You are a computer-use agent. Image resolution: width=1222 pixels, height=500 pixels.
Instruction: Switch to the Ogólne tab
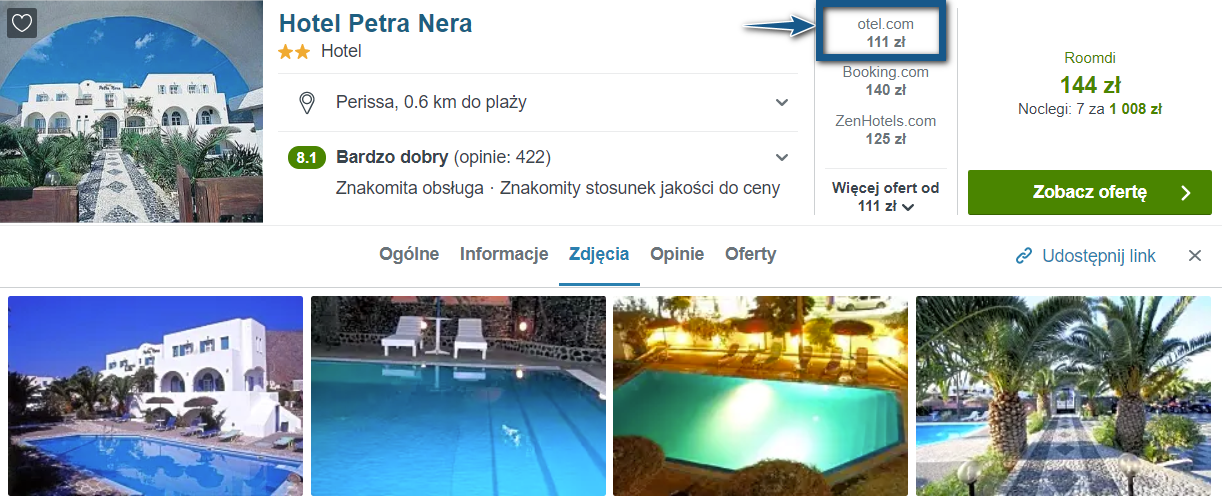pos(409,254)
